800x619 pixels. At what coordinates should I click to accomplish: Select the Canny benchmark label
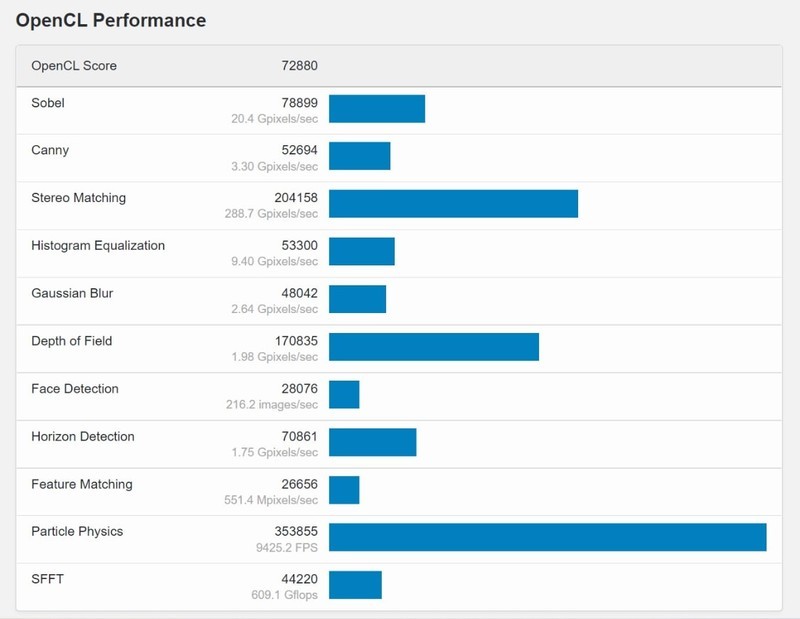point(50,150)
